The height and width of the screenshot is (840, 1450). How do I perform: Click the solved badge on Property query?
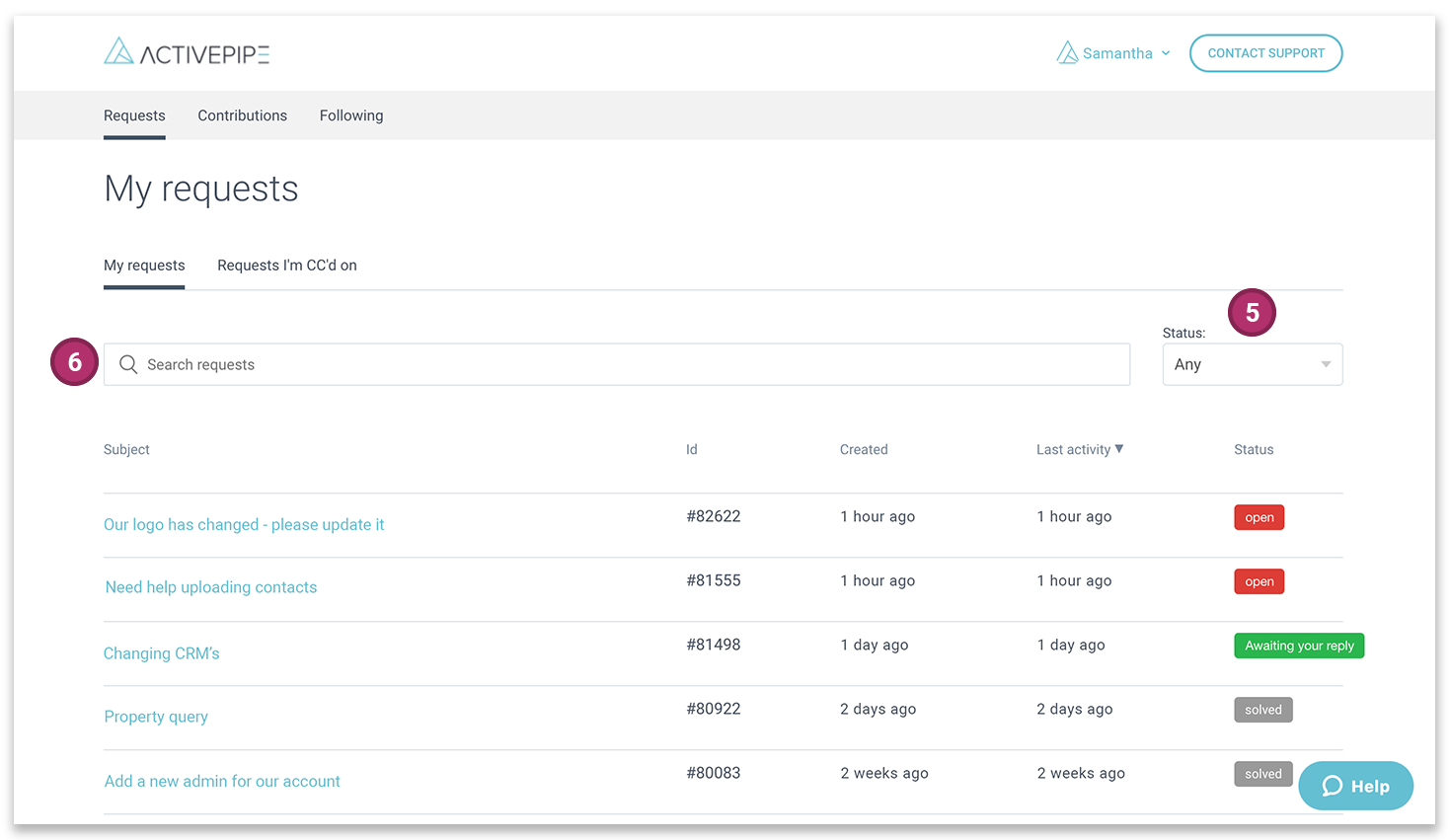click(1262, 709)
